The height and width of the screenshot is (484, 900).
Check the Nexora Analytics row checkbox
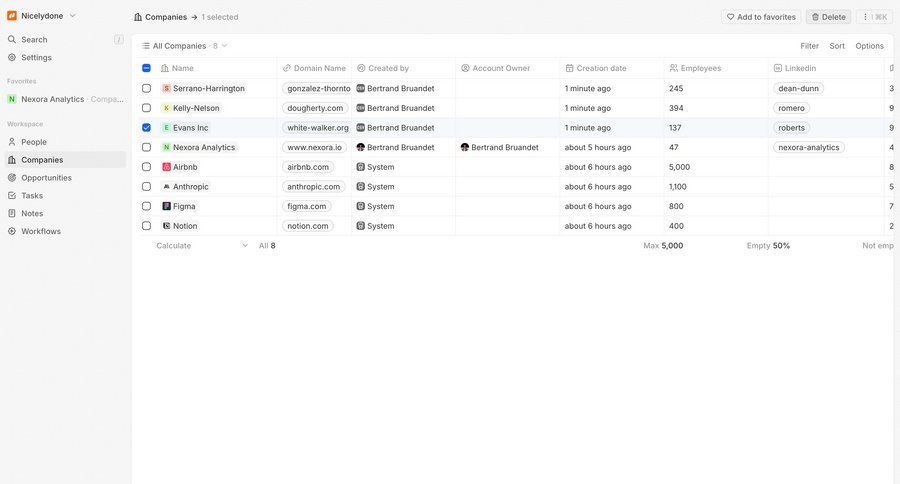pyautogui.click(x=146, y=148)
